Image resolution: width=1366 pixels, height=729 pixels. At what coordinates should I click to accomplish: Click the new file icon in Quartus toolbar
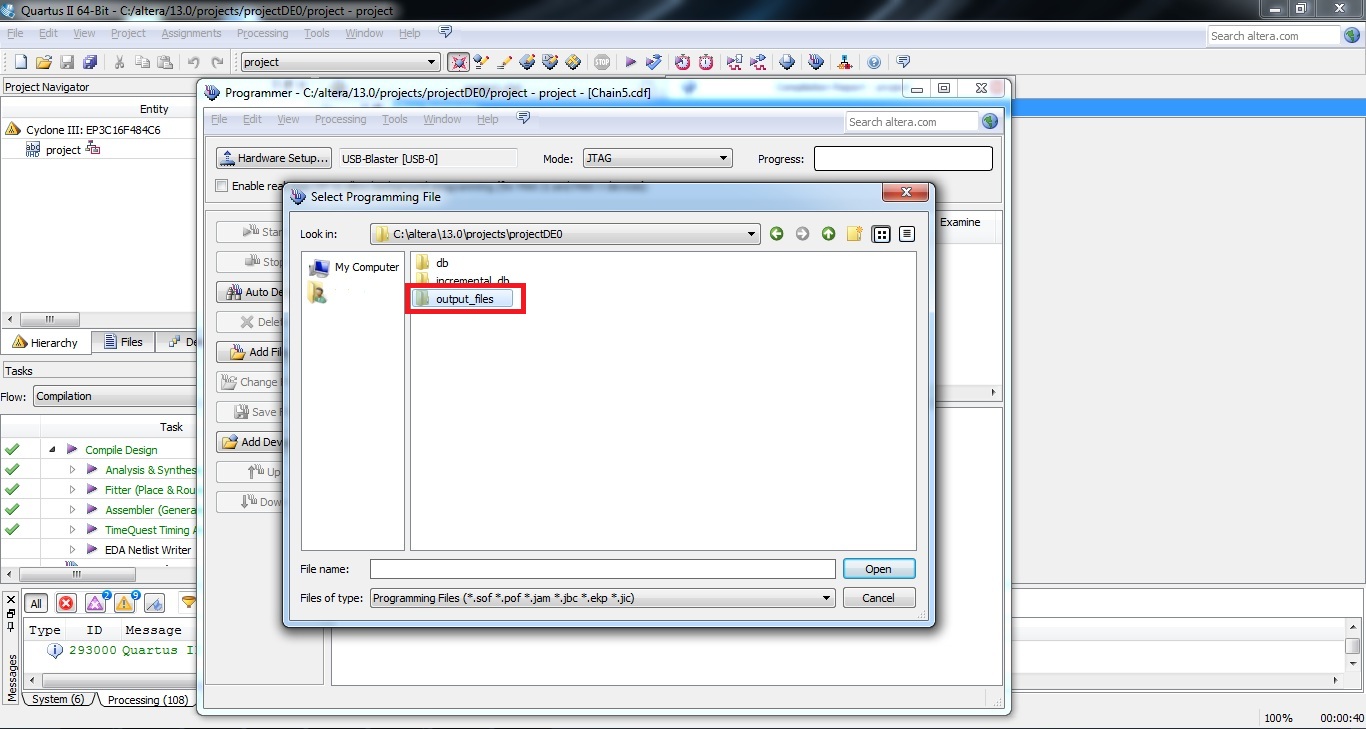(x=21, y=62)
